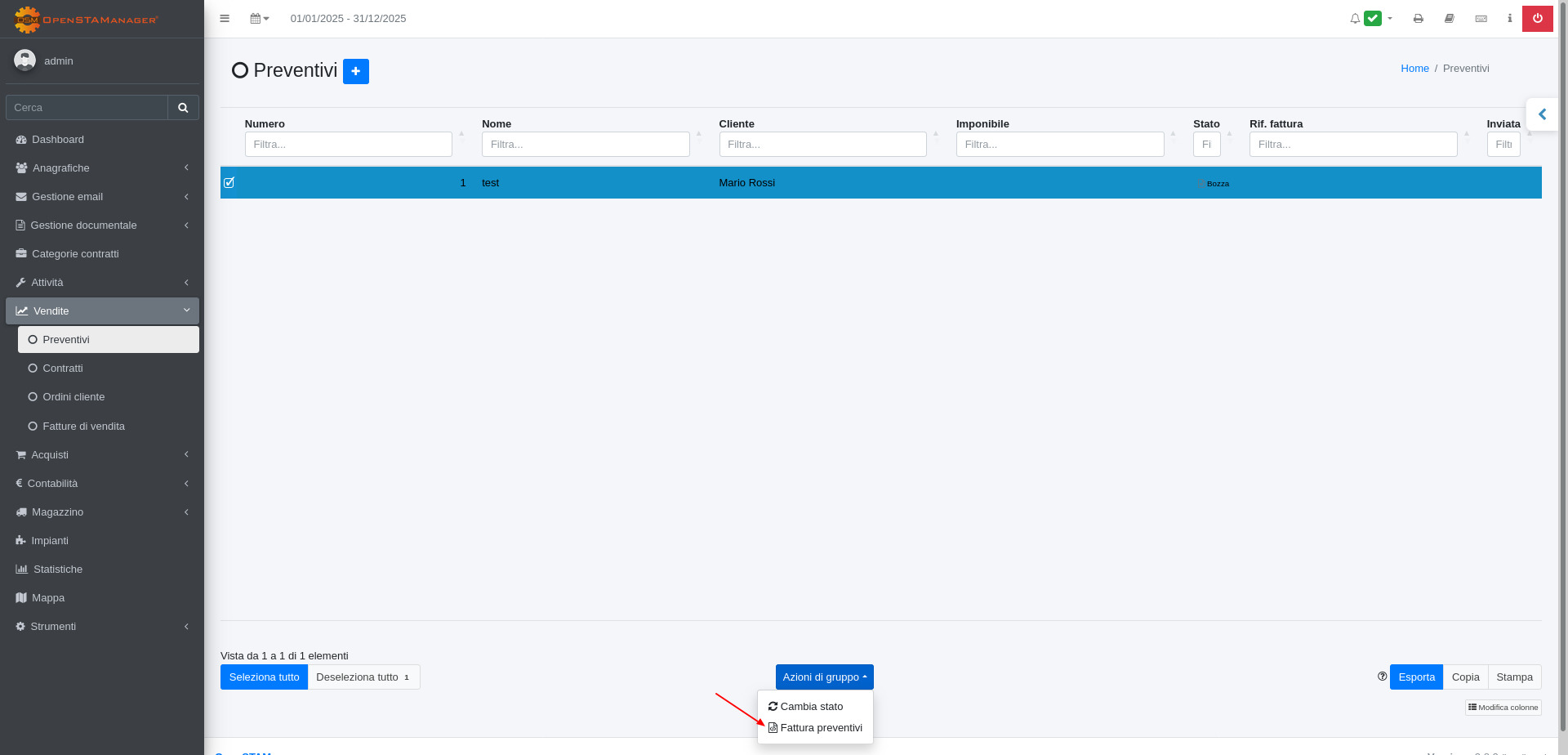Screen dimensions: 1568x755
Task: Collapse the Vendite sidebar section
Action: pyautogui.click(x=102, y=311)
